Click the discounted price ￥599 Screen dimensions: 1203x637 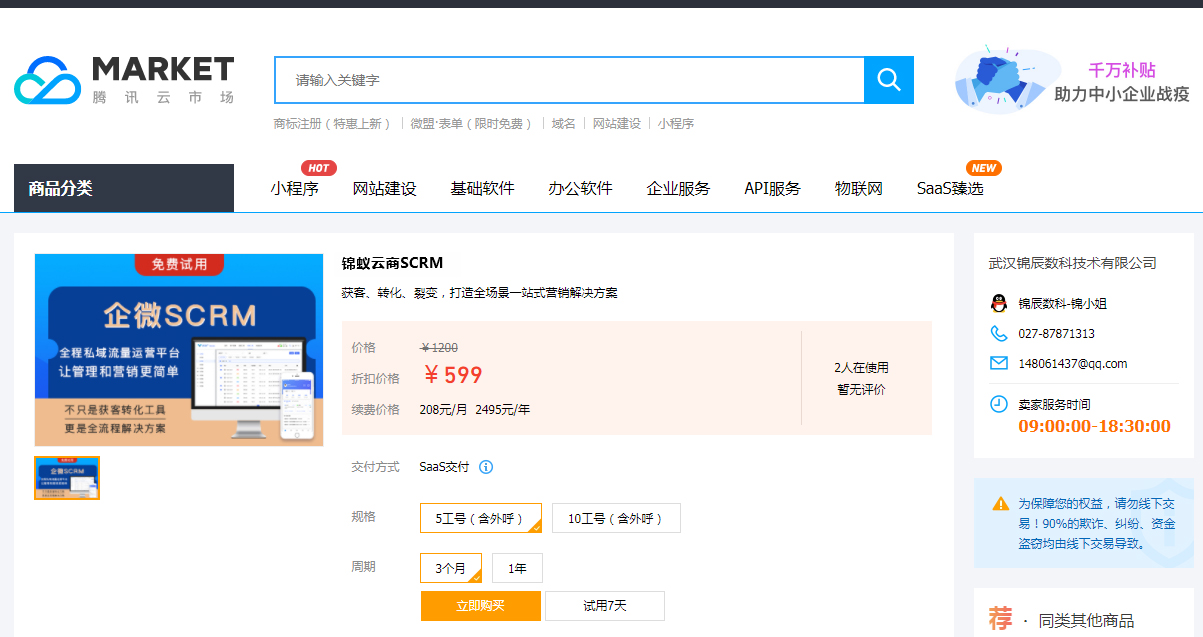[x=452, y=375]
